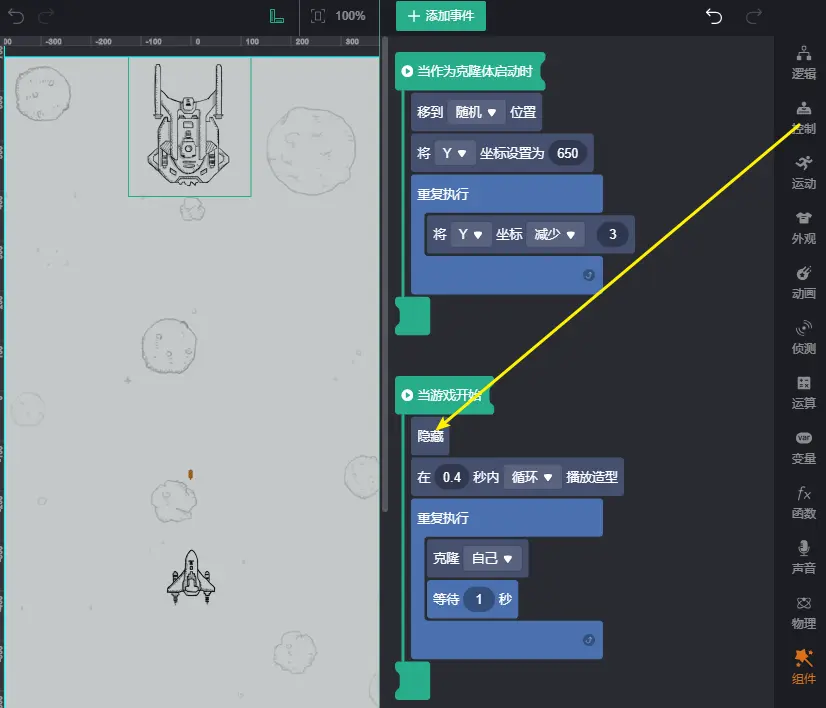Open the 随机 position dropdown
This screenshot has width=826, height=708.
[x=476, y=112]
